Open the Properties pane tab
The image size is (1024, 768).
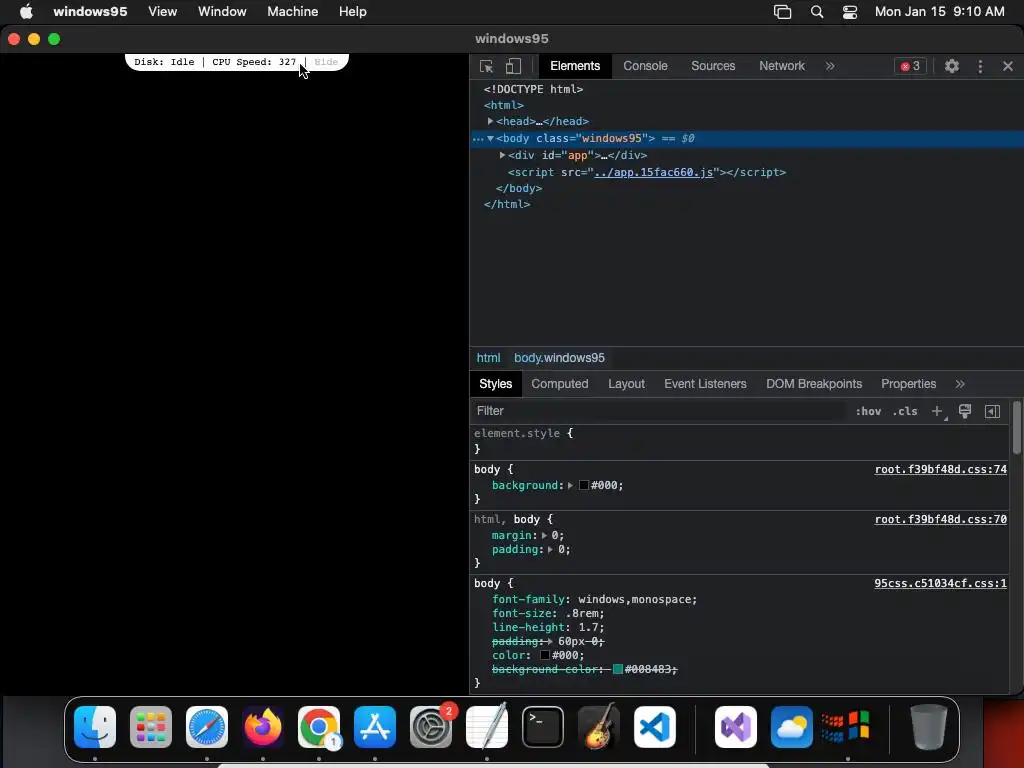point(908,384)
